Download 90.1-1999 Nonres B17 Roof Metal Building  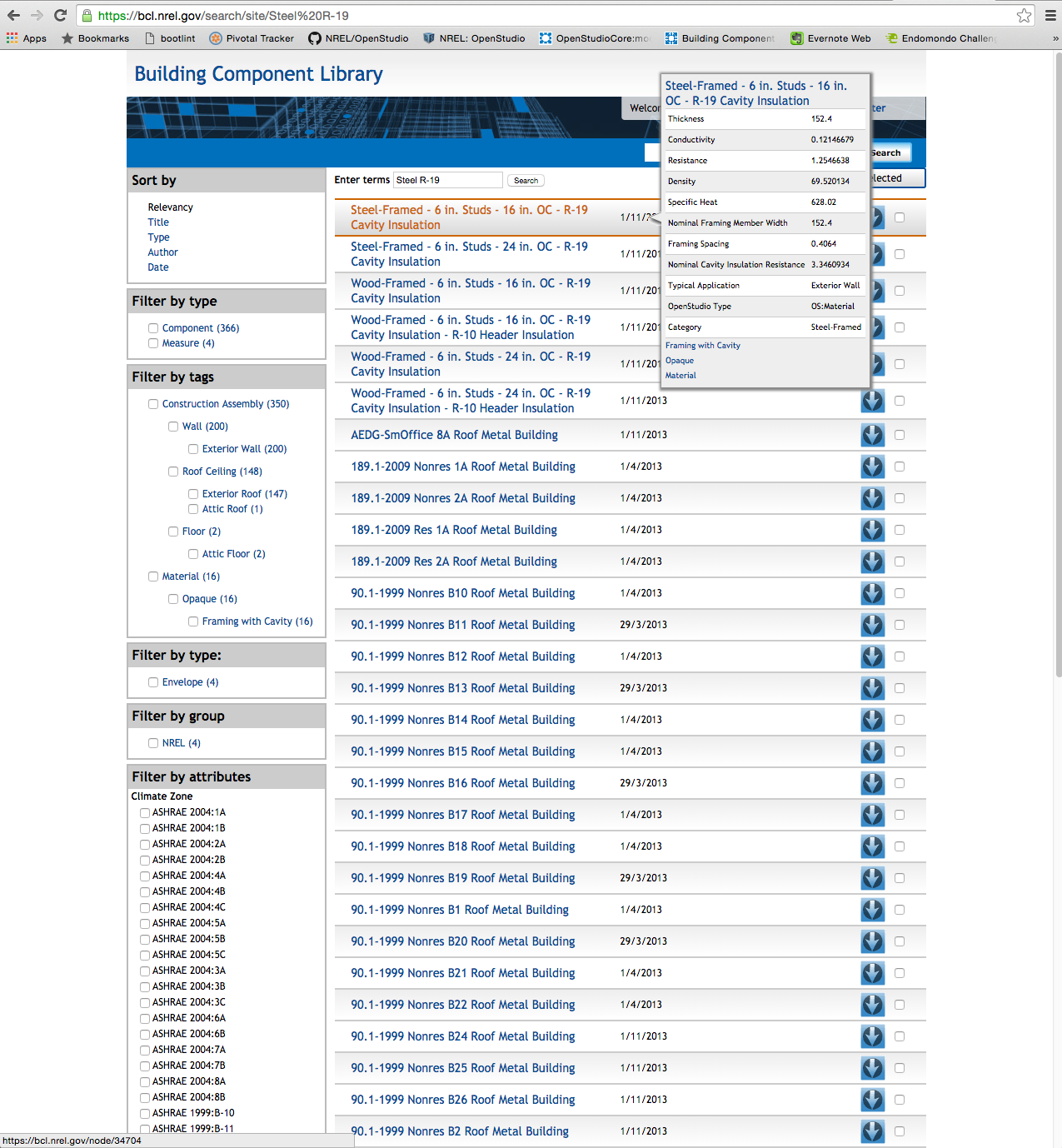tap(872, 815)
